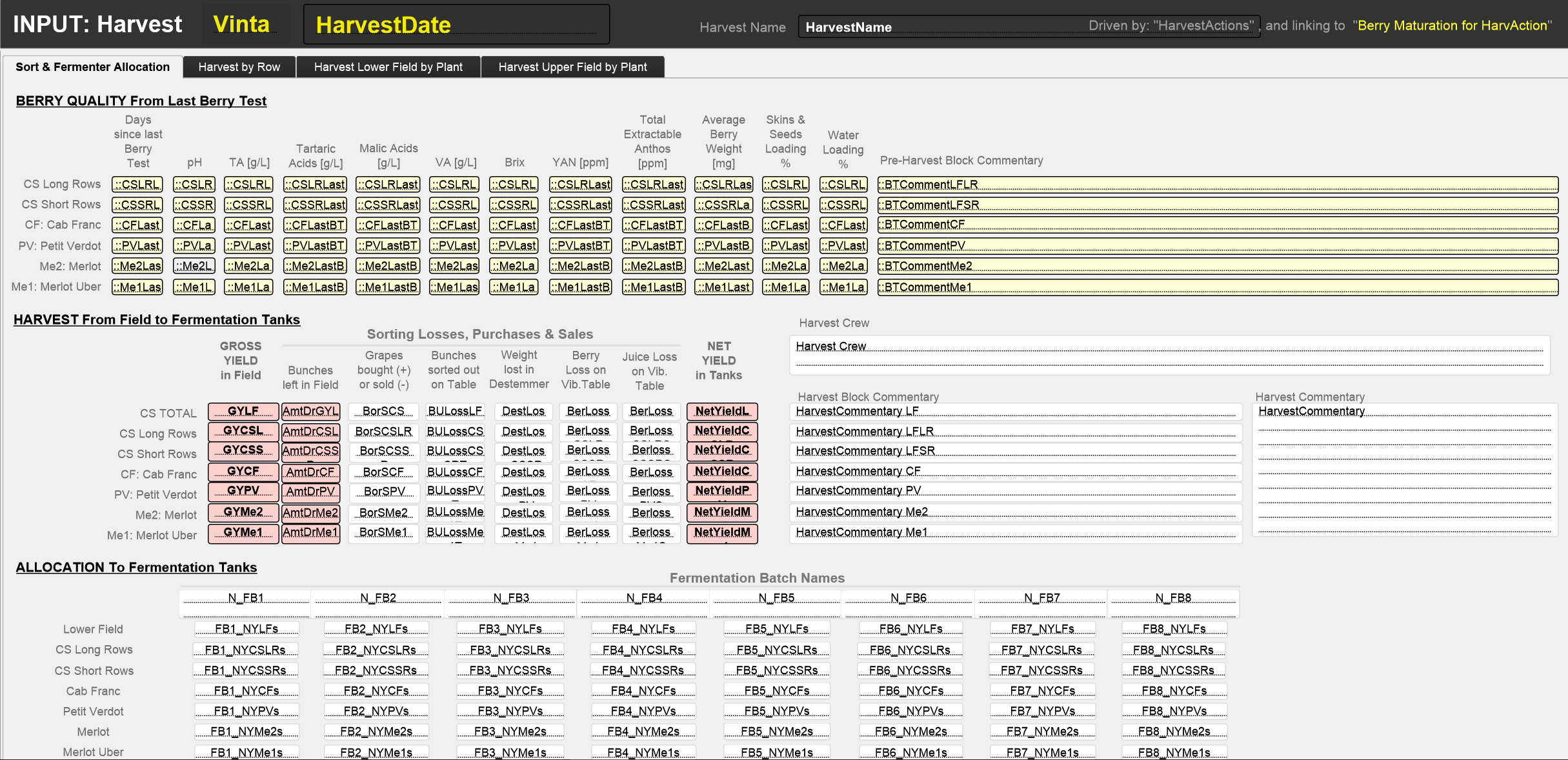
Task: Click the FB8_NYPVs allocation field
Action: tap(1174, 712)
